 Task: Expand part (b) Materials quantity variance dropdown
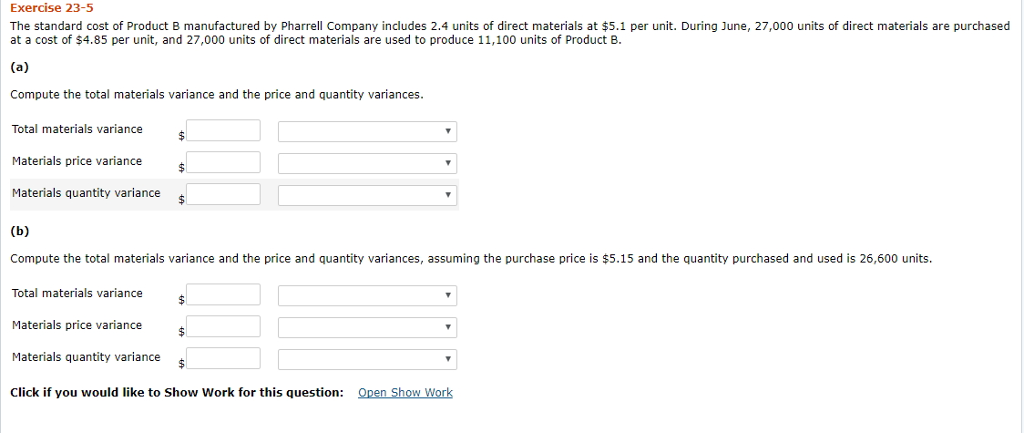point(367,359)
